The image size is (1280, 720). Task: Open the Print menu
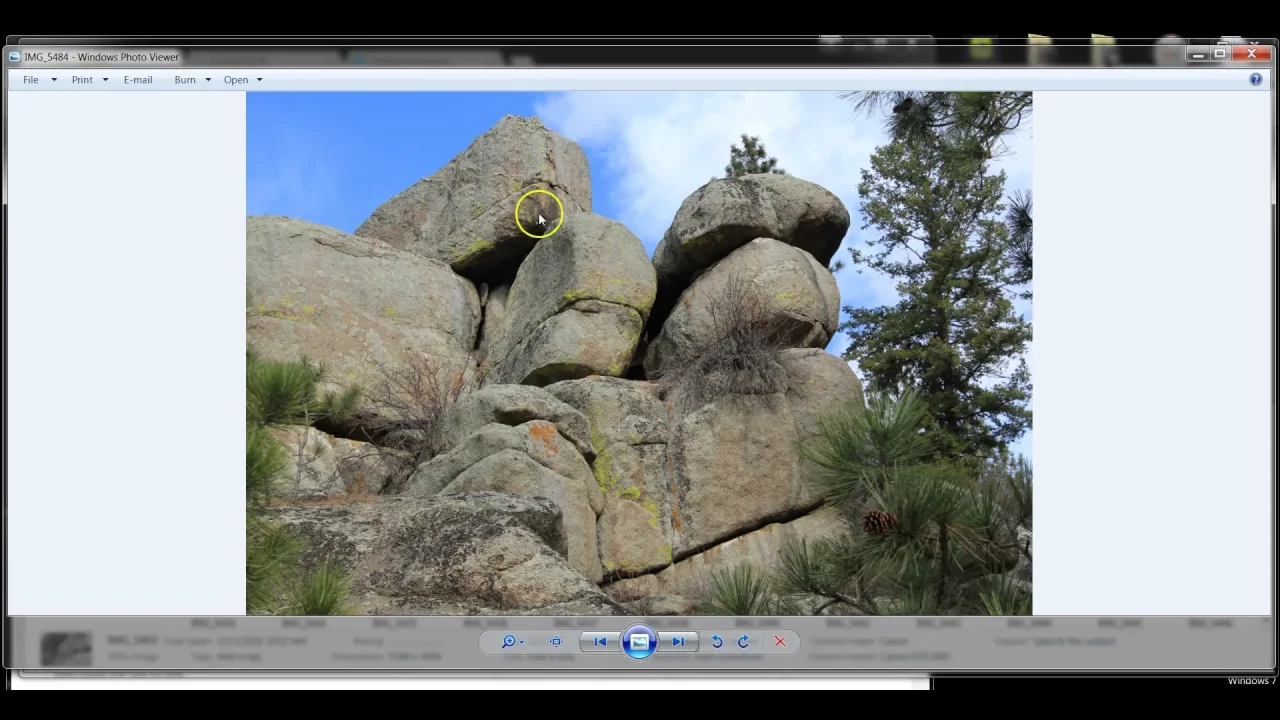(90, 80)
